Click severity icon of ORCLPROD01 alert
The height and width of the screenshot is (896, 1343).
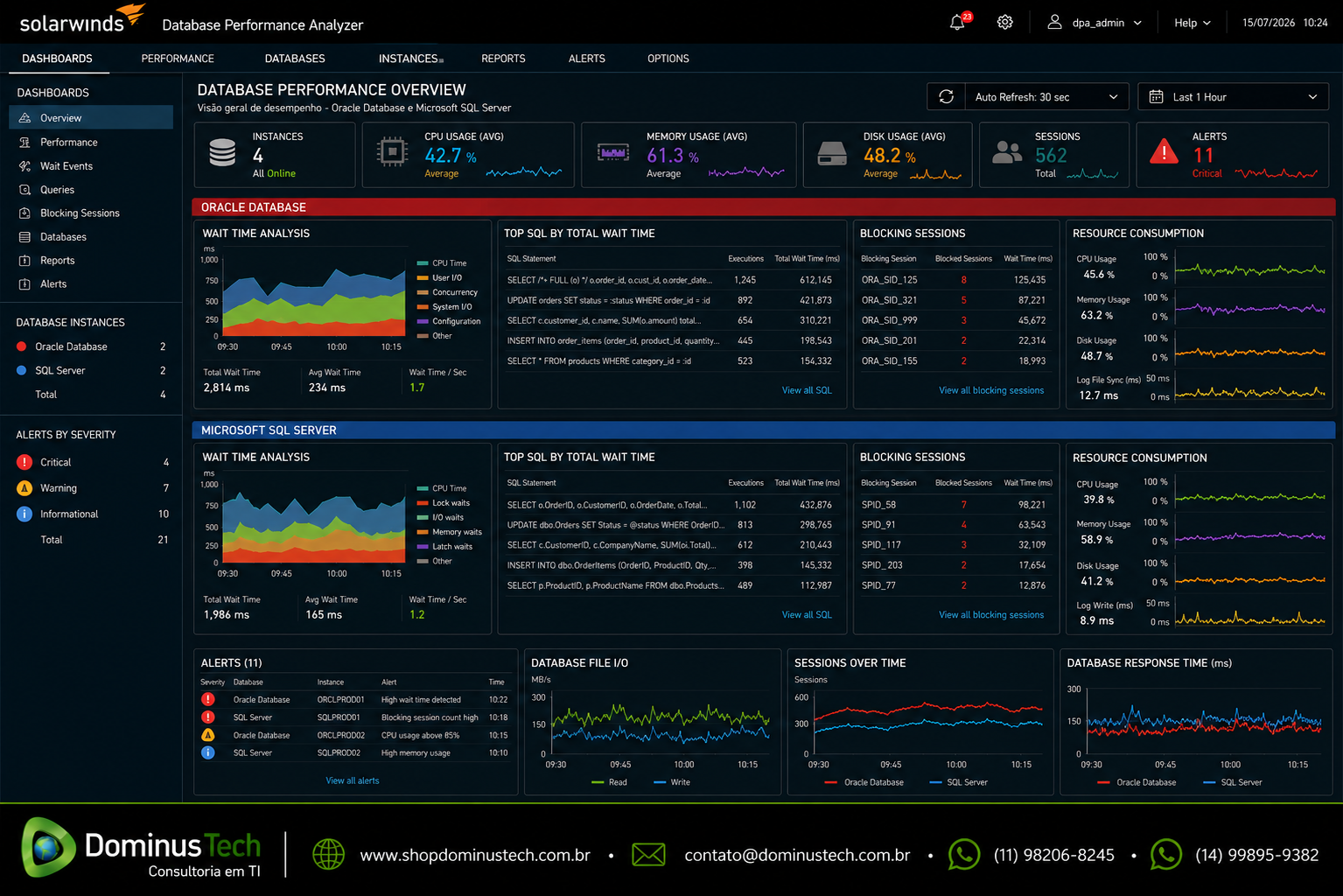pyautogui.click(x=208, y=699)
